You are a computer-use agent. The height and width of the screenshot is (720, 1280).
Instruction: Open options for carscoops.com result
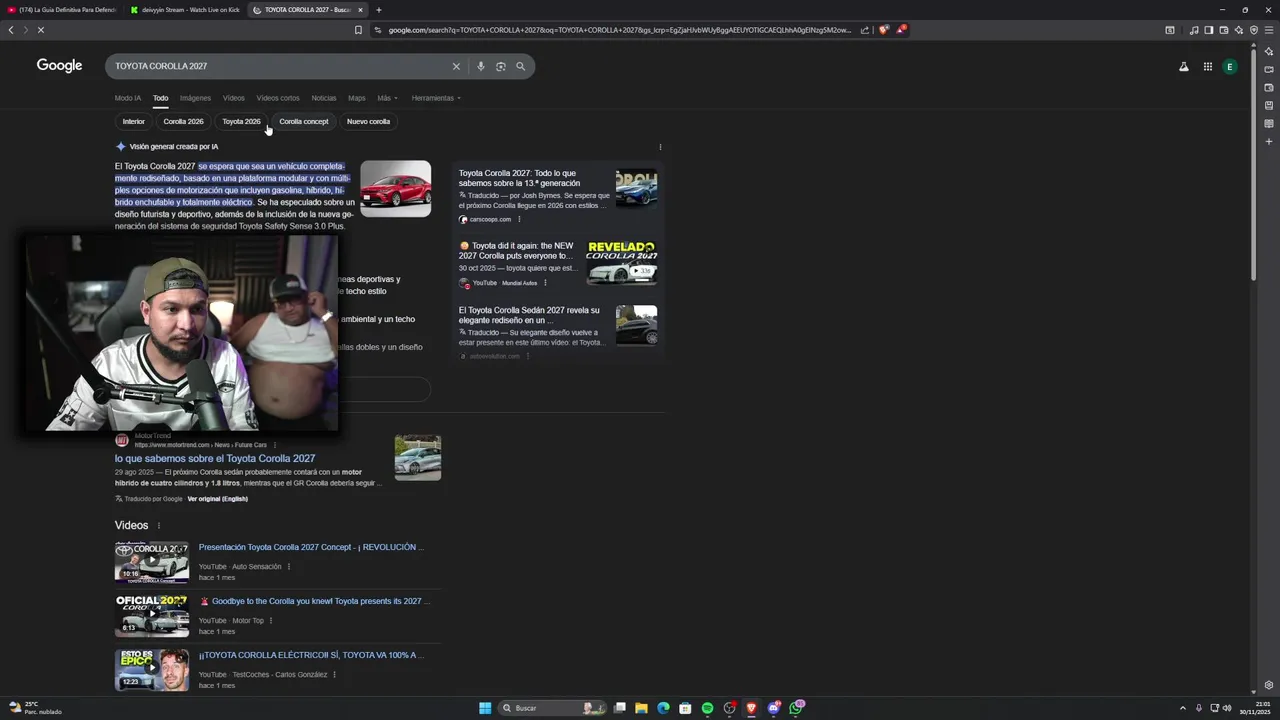519,219
